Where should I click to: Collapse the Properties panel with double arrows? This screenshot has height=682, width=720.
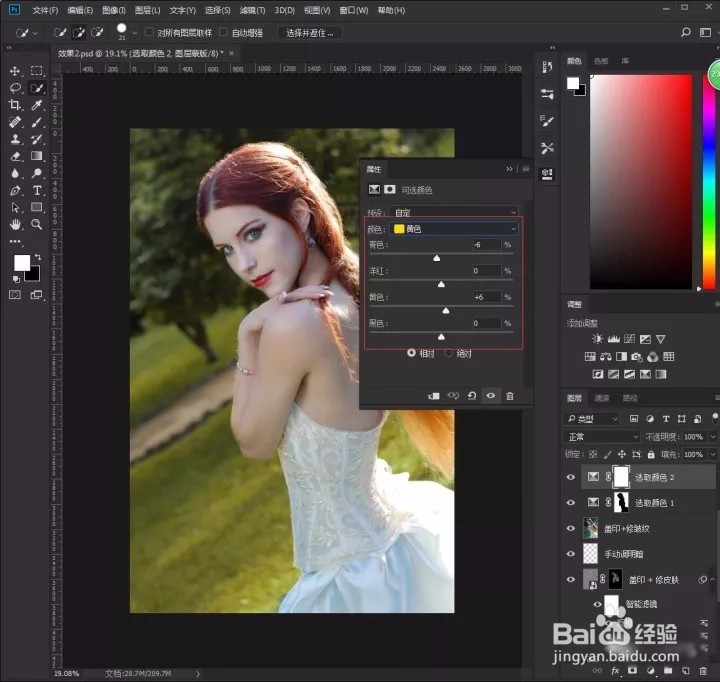pos(509,169)
